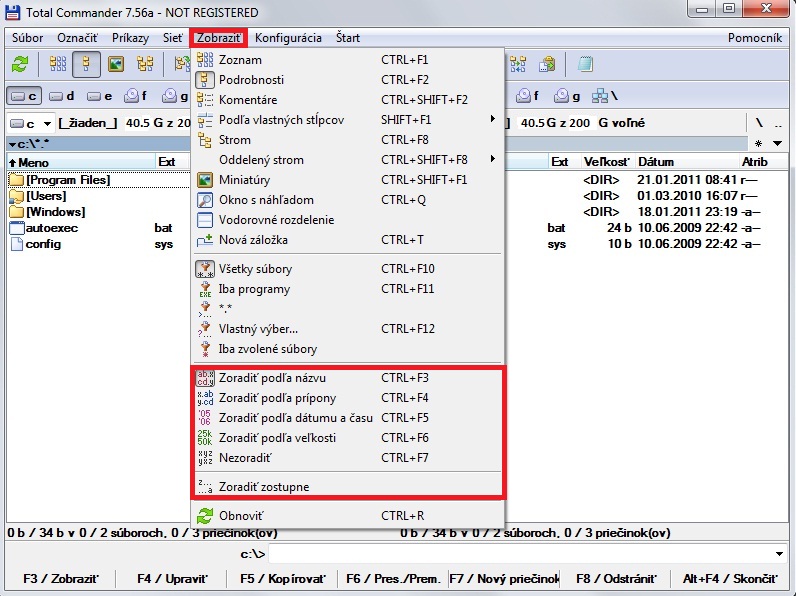This screenshot has height=596, width=796.
Task: Select Zoradiť podľa veľkosti
Action: point(348,438)
